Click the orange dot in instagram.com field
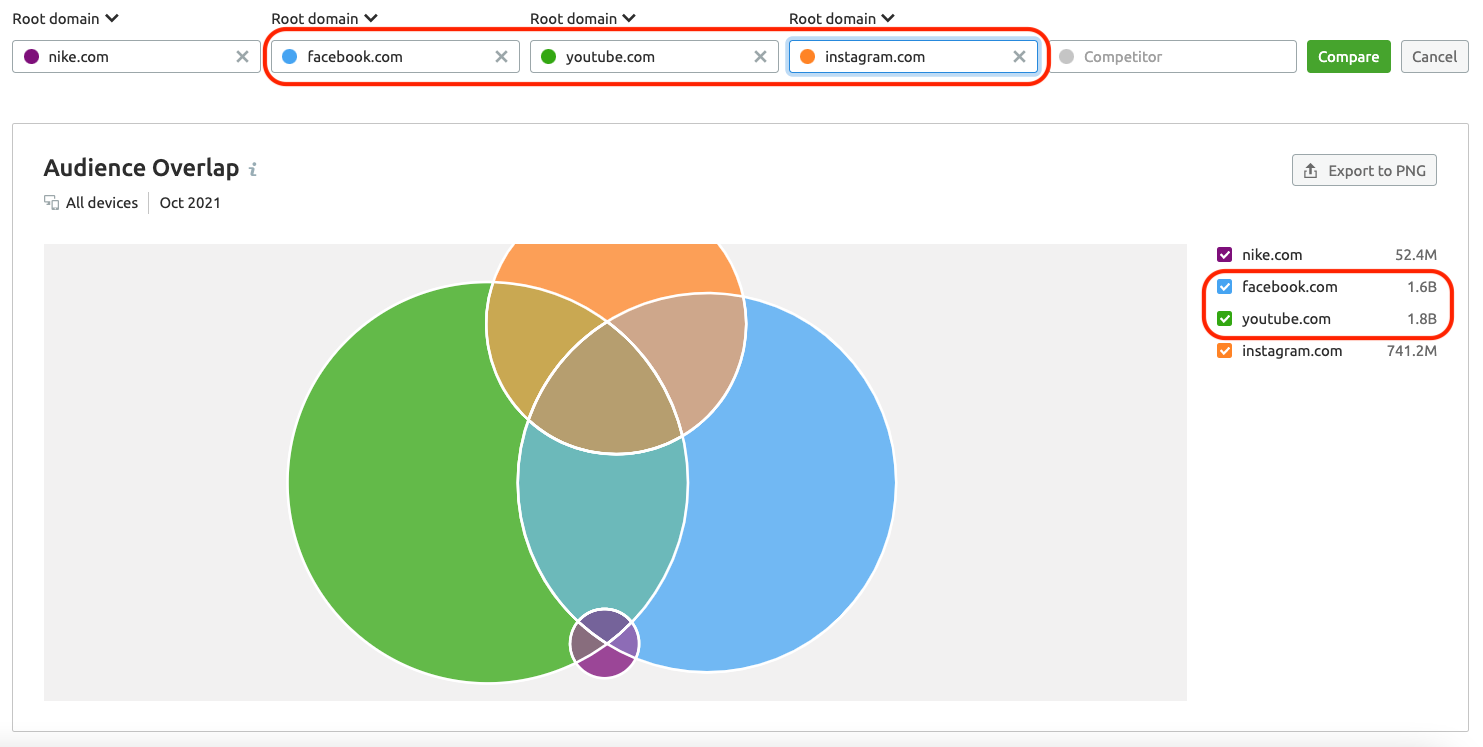Image resolution: width=1483 pixels, height=747 pixels. [x=807, y=57]
